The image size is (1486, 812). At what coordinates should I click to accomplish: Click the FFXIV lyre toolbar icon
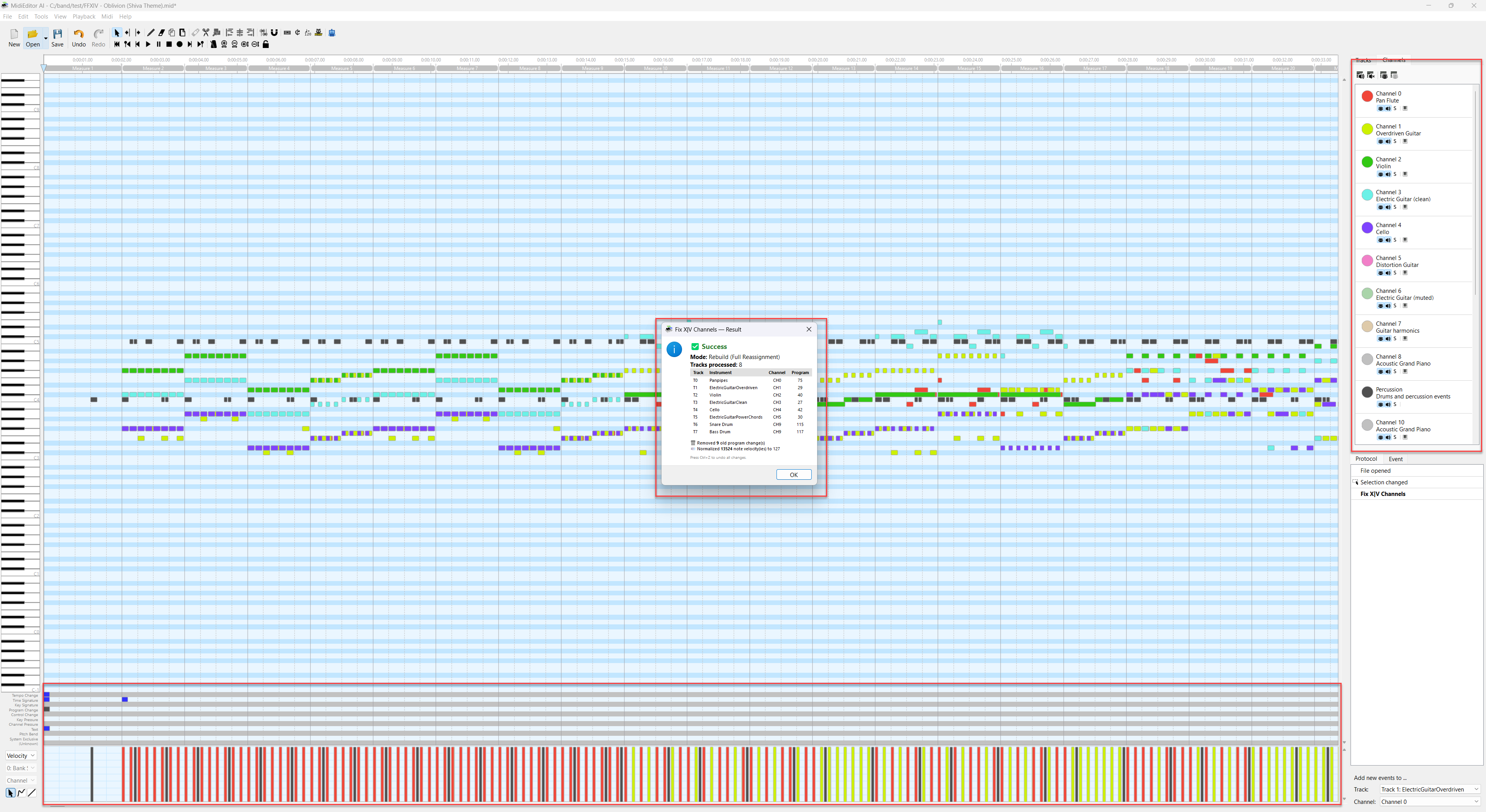click(x=319, y=33)
